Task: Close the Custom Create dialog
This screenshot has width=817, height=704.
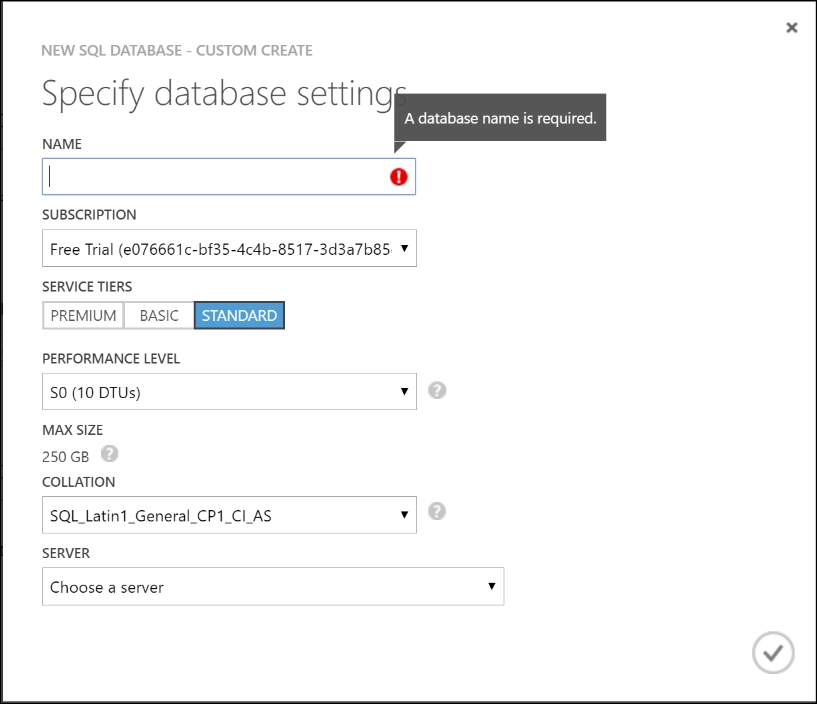Action: [x=792, y=27]
